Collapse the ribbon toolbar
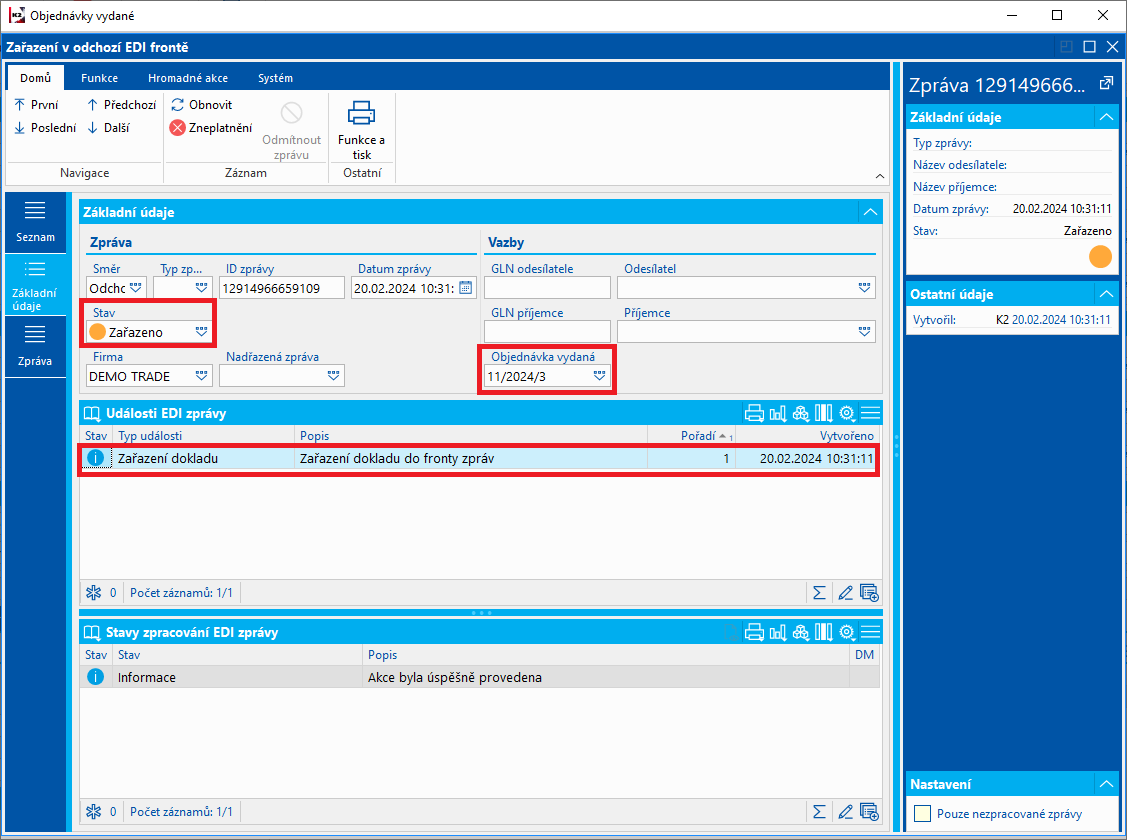The image size is (1127, 840). (880, 176)
